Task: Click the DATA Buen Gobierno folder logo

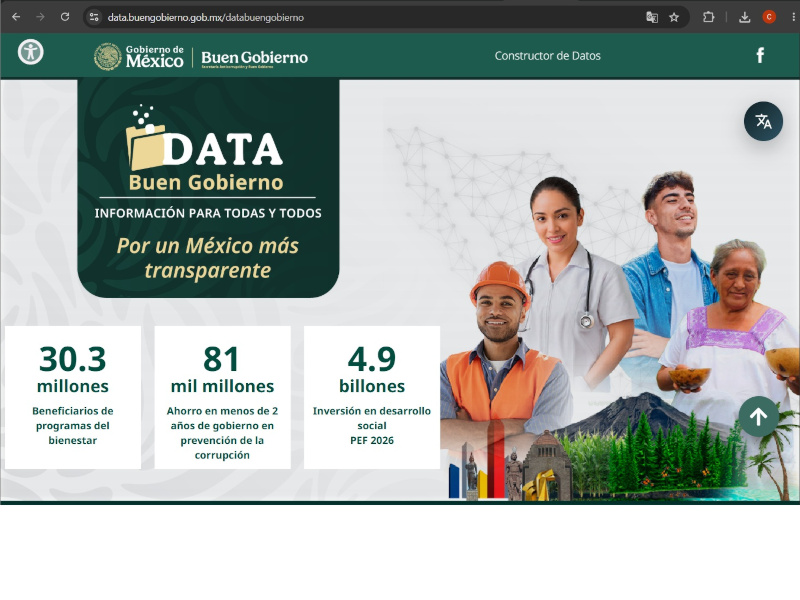Action: [x=205, y=148]
